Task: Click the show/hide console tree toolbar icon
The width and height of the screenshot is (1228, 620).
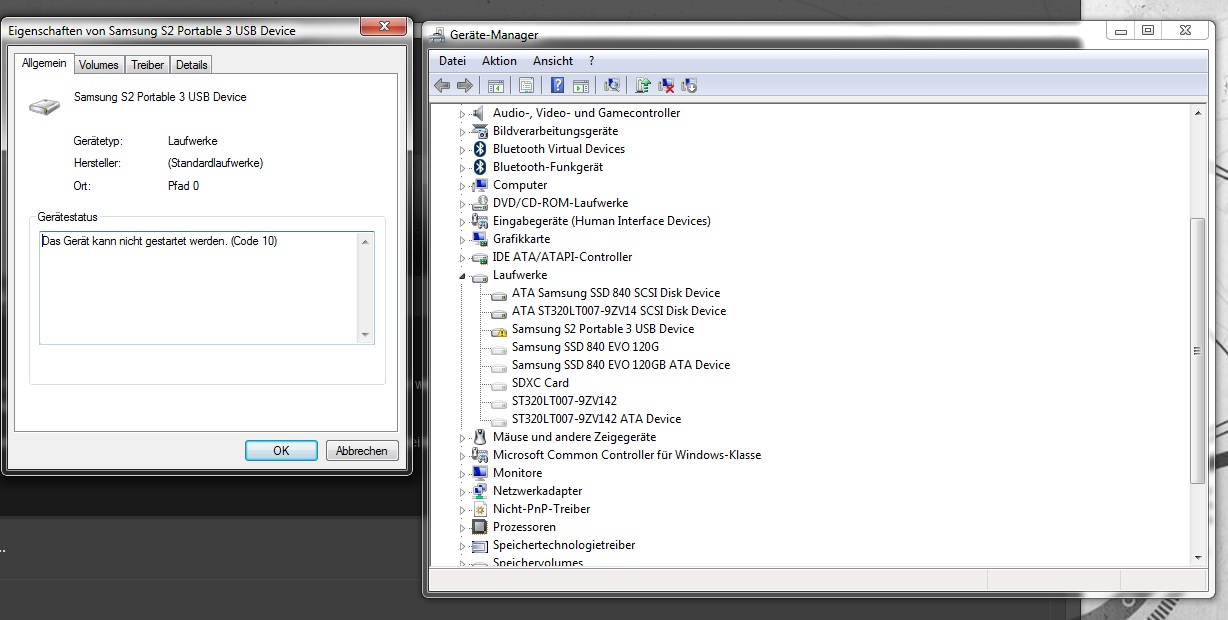Action: point(495,86)
